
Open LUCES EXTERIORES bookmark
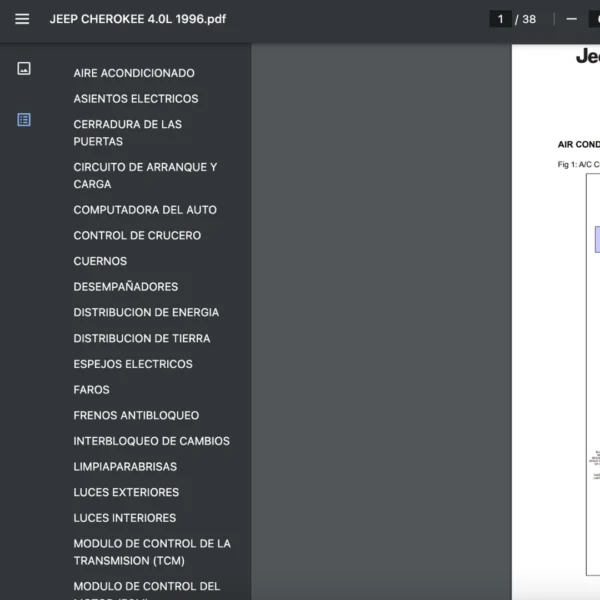pos(126,492)
